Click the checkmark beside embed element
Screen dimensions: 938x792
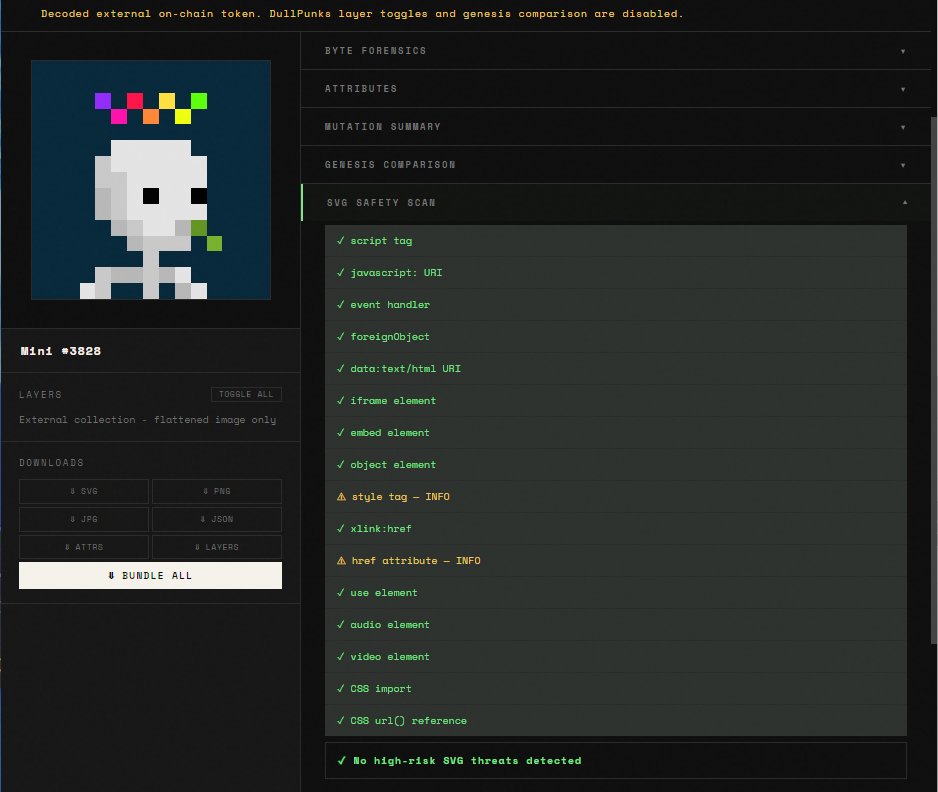tap(340, 432)
